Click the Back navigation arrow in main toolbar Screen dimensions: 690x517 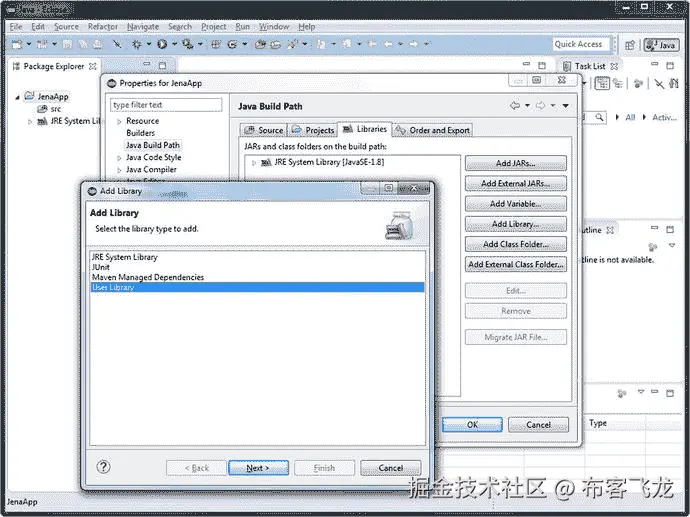coord(388,44)
